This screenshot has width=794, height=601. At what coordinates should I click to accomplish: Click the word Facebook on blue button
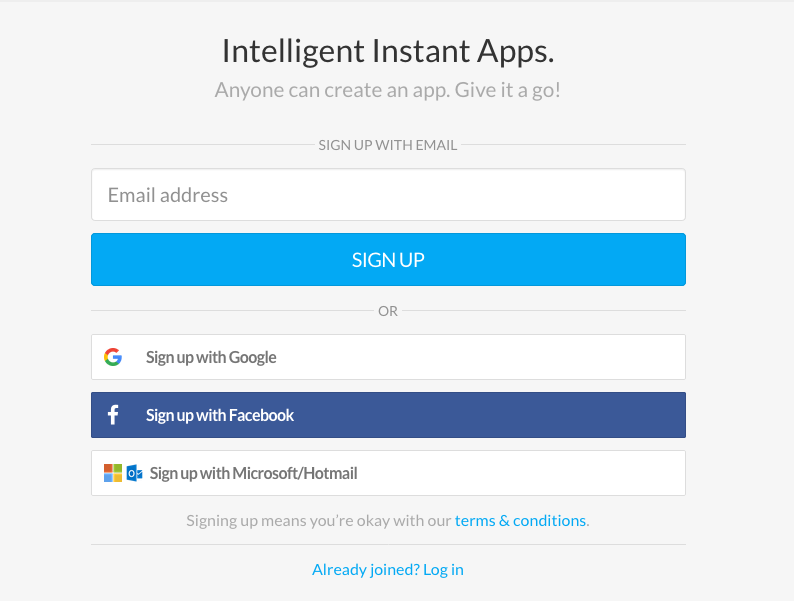261,415
